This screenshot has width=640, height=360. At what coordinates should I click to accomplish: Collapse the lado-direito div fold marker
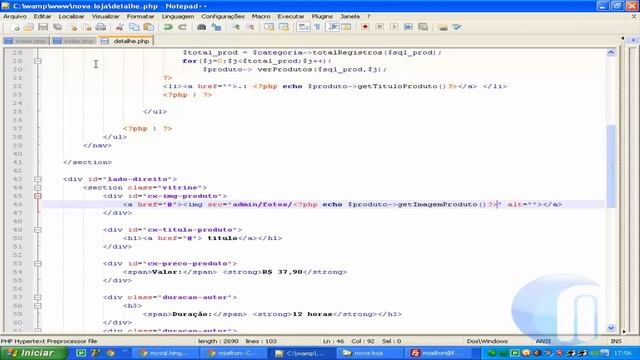pyautogui.click(x=38, y=179)
